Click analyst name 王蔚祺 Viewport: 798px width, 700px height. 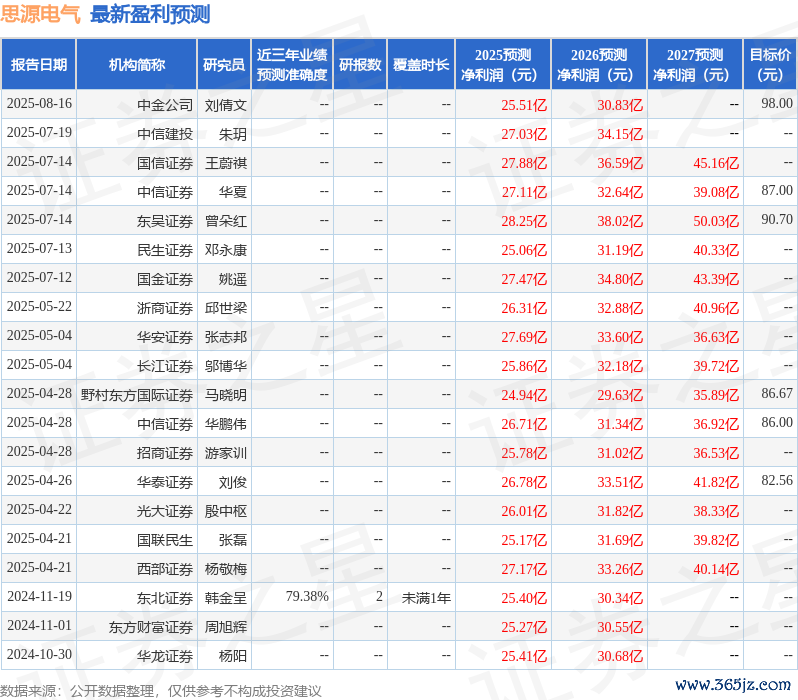coord(225,163)
